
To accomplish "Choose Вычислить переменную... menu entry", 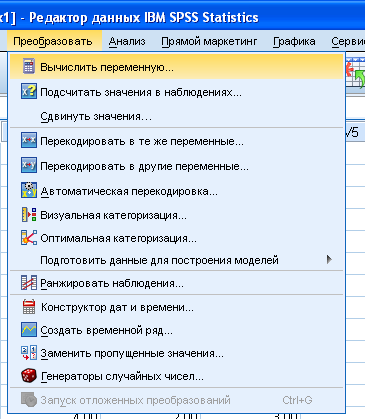I will (176, 67).
